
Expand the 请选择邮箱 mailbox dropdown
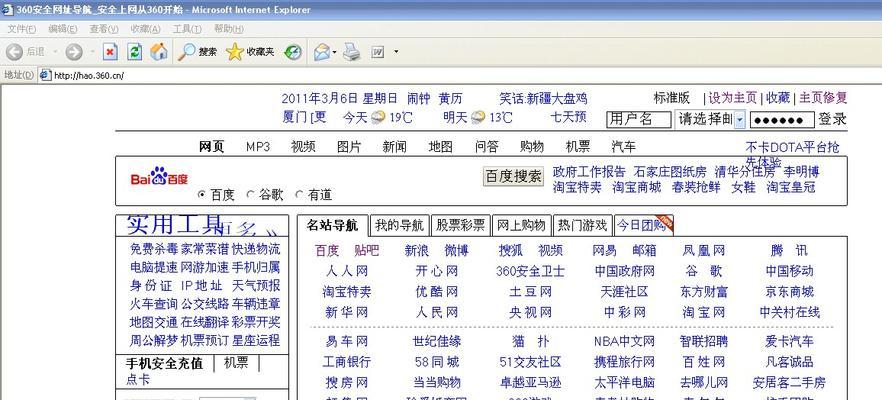(x=740, y=119)
